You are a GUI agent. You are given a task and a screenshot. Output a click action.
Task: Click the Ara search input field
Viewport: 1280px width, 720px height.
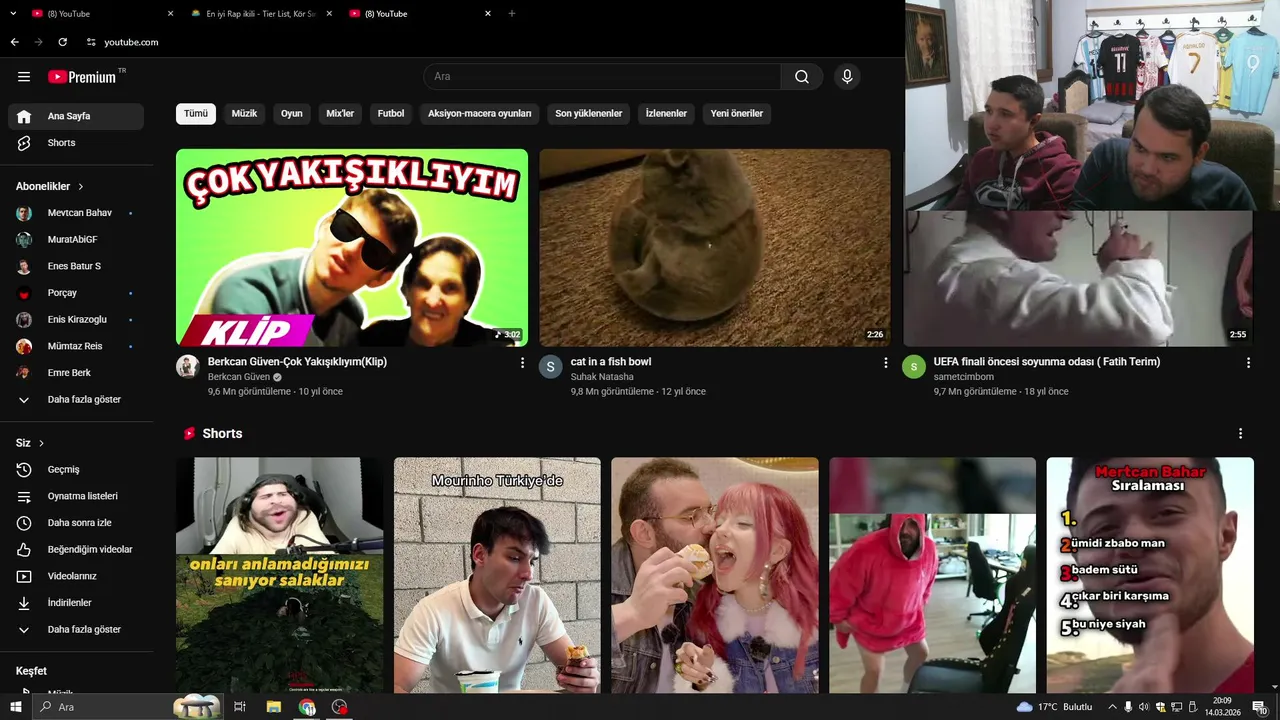pyautogui.click(x=602, y=77)
